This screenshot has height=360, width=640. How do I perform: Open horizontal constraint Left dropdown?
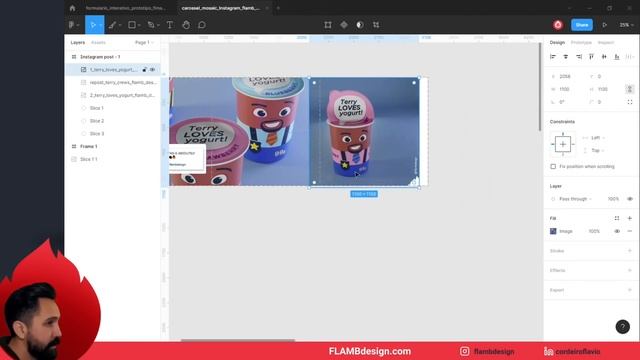[x=598, y=138]
